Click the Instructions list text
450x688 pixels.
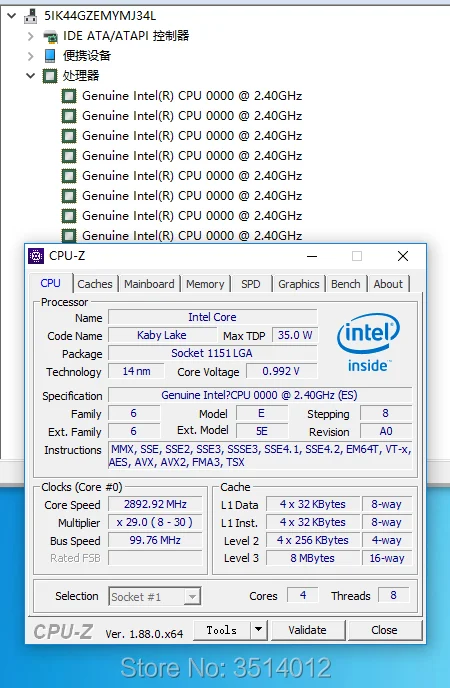coord(260,455)
